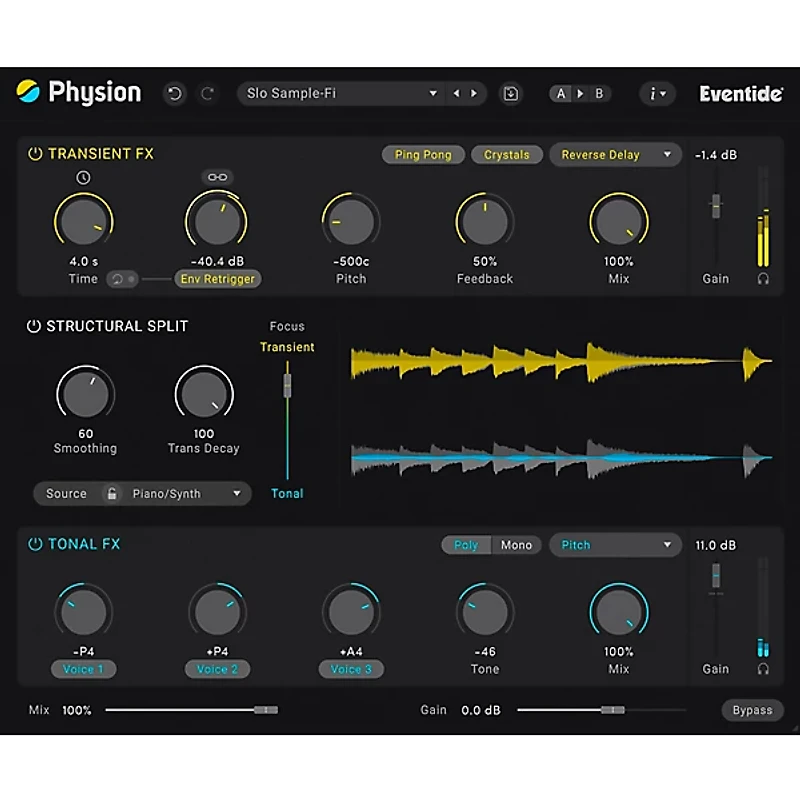This screenshot has height=800, width=800.
Task: Click the Crystals button
Action: pos(507,155)
